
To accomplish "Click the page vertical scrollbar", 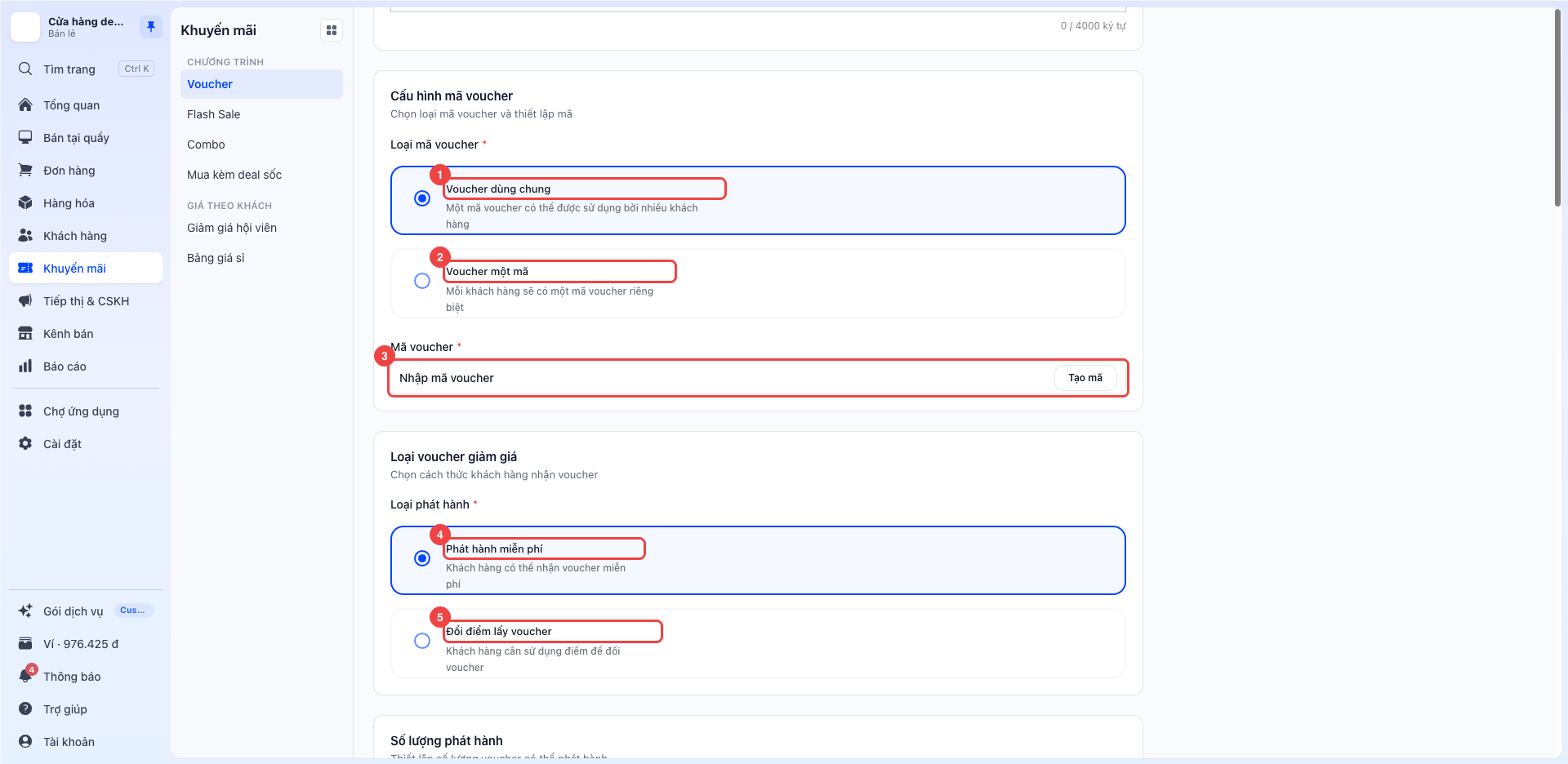I will [x=1557, y=108].
